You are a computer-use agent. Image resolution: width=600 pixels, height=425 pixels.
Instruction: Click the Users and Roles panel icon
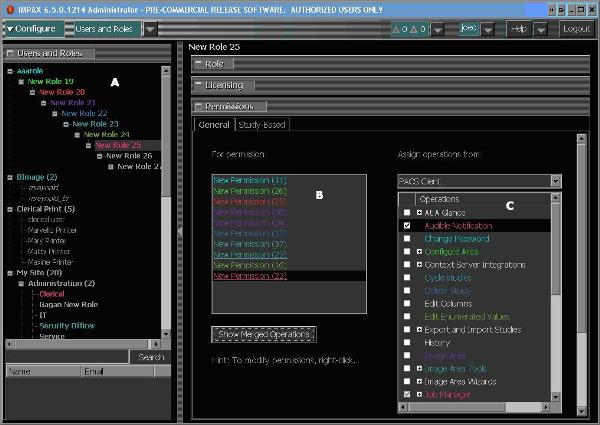tap(12, 50)
